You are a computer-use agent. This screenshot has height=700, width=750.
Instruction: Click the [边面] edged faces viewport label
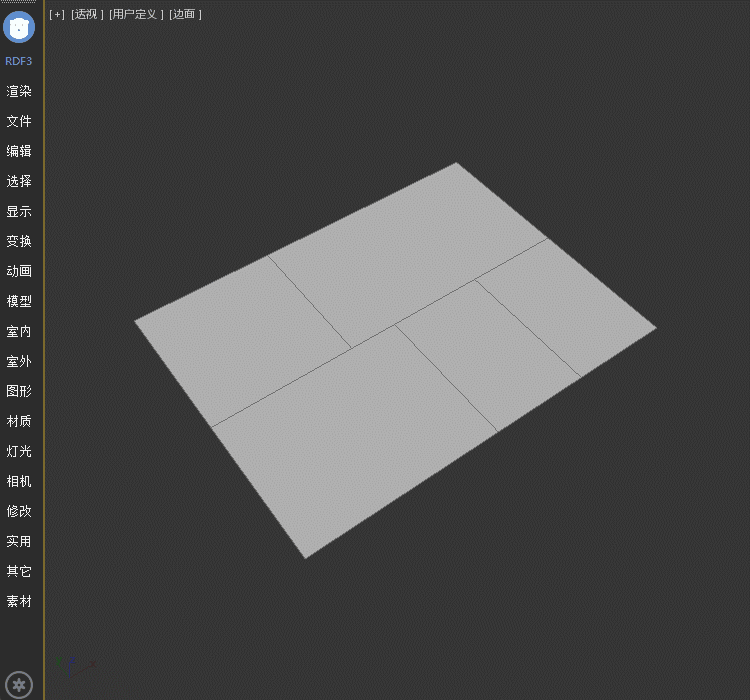185,14
